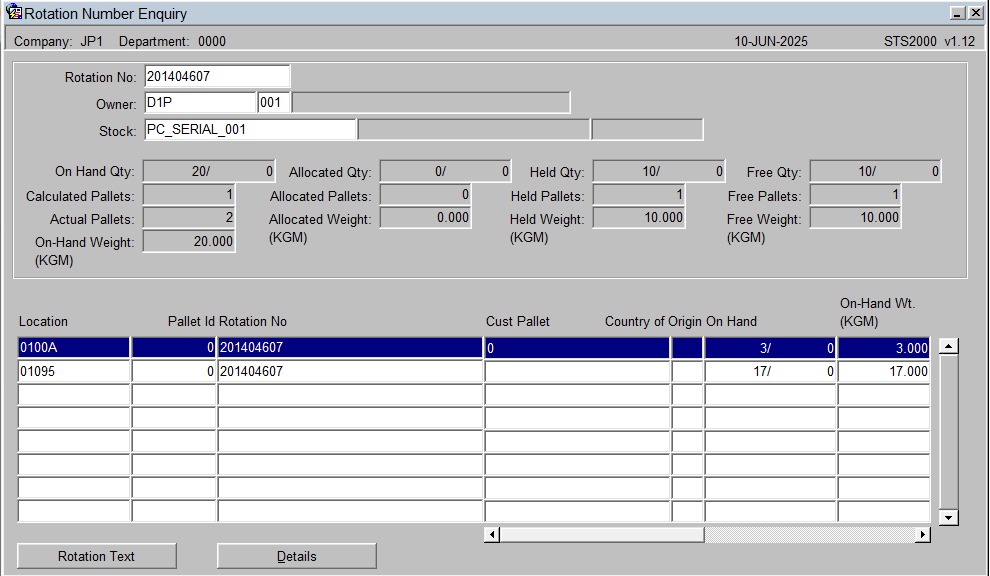Click the second empty Stock description field

[x=647, y=129]
